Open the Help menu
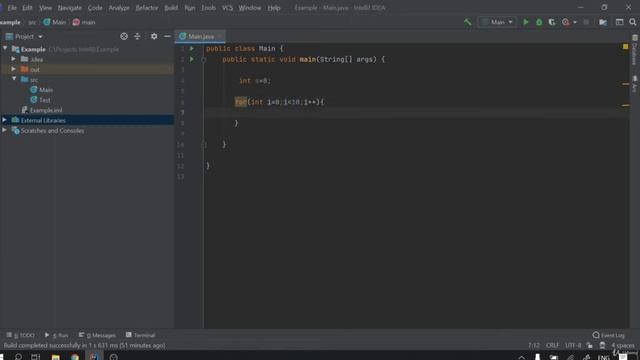Viewport: 640px width, 360px height. click(x=274, y=8)
